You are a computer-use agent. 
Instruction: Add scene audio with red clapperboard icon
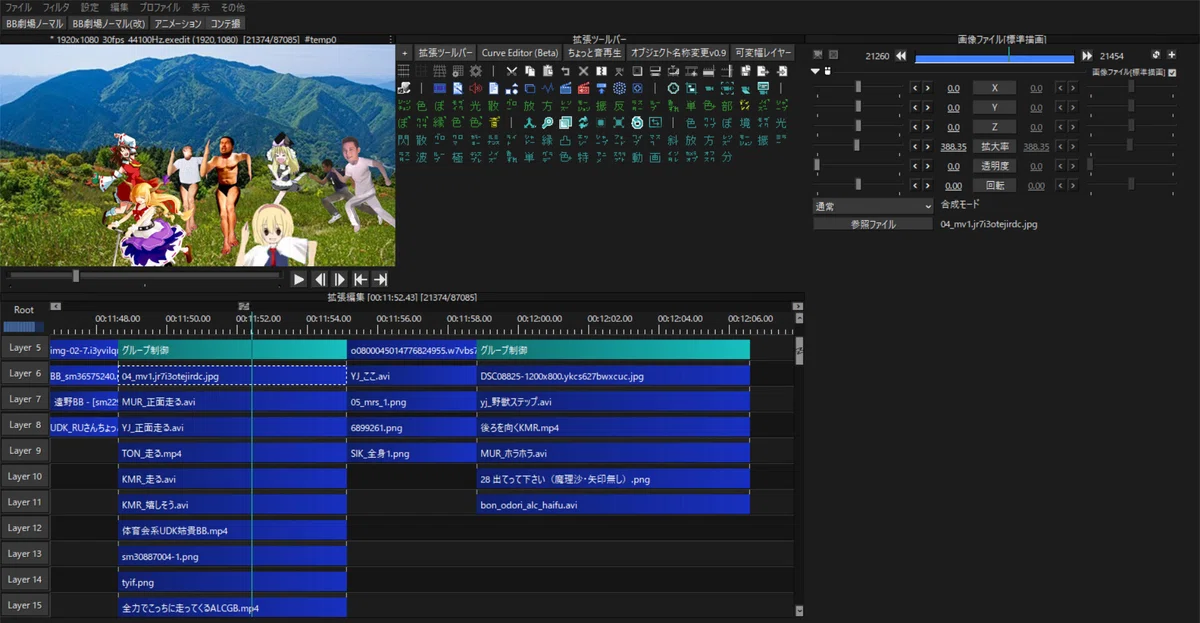click(x=584, y=88)
